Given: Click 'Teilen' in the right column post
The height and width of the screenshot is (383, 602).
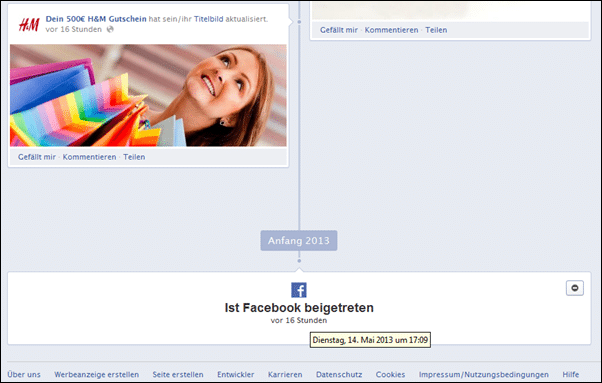Looking at the screenshot, I should (x=436, y=30).
